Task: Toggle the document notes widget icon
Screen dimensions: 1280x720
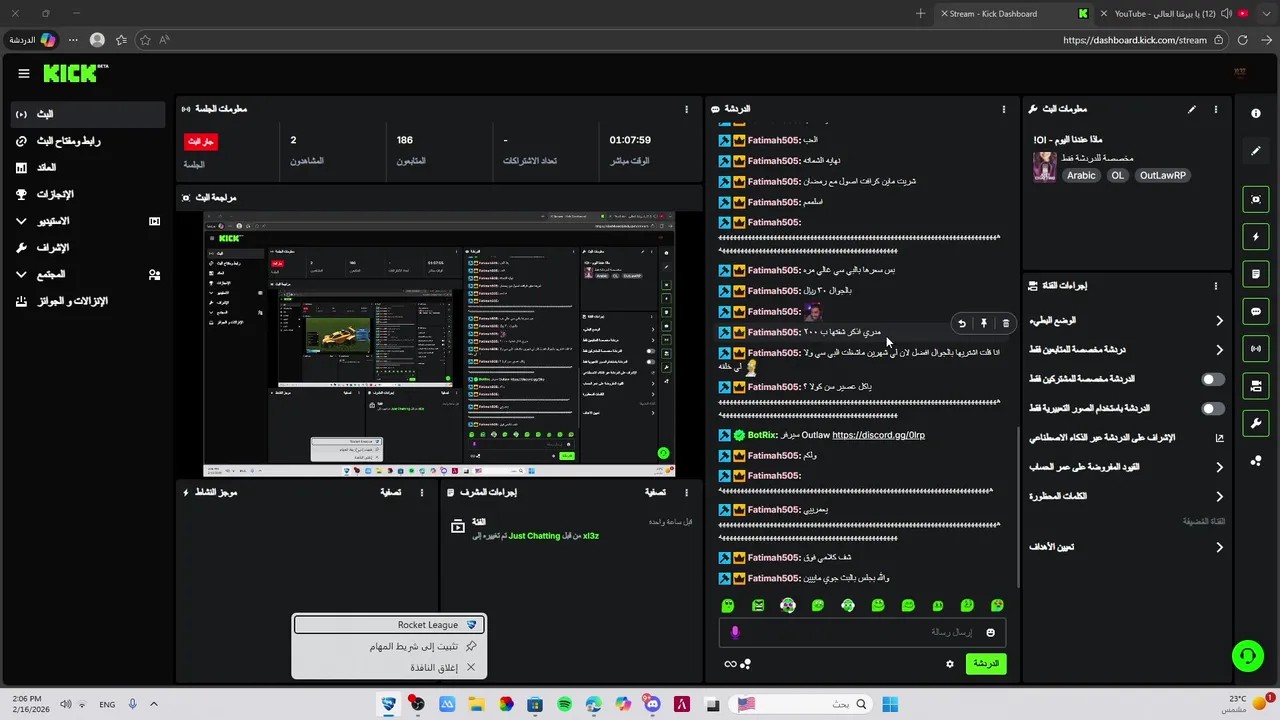Action: coord(1256,274)
